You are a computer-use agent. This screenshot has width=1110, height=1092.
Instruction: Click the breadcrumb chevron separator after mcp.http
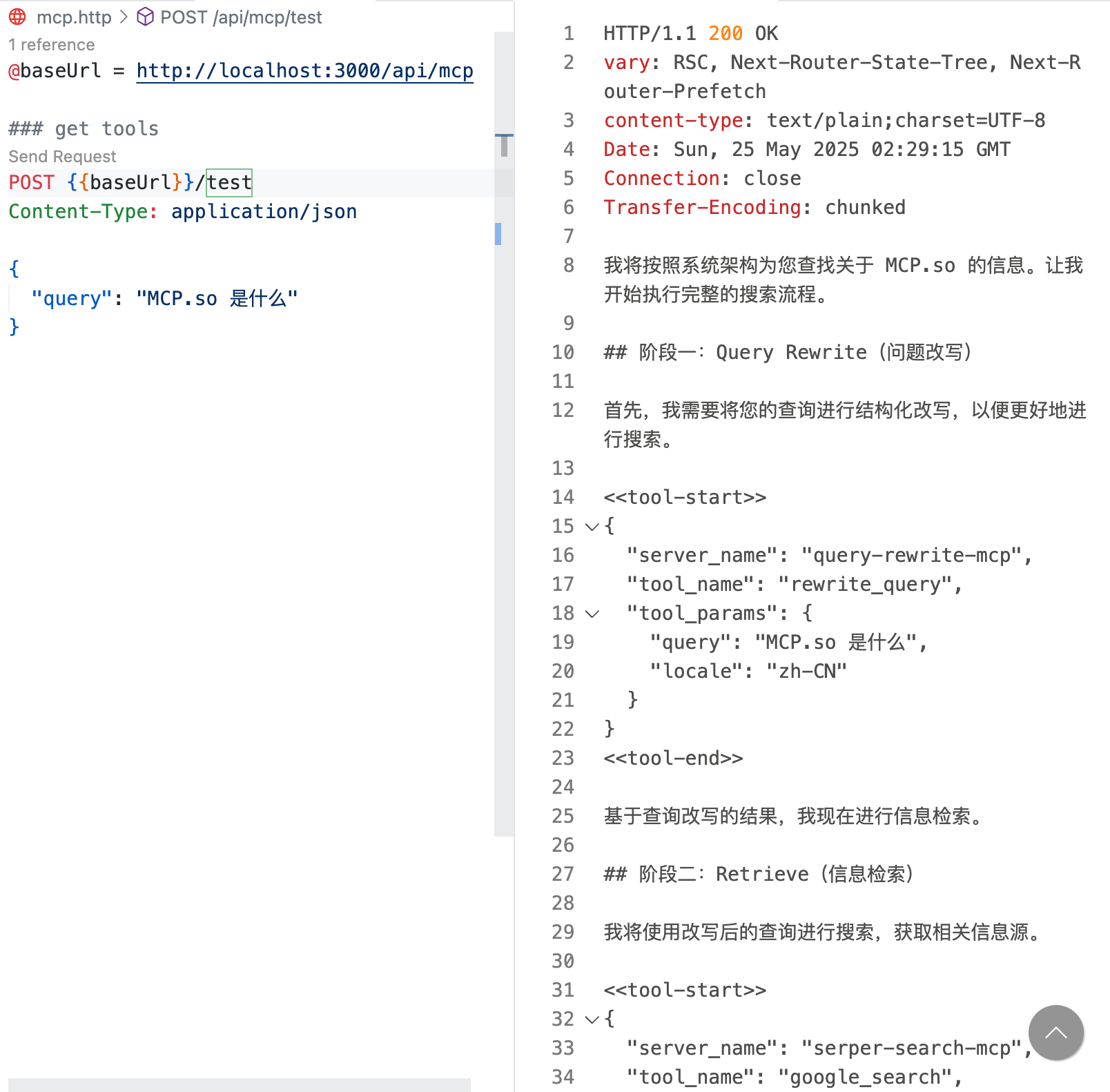124,17
